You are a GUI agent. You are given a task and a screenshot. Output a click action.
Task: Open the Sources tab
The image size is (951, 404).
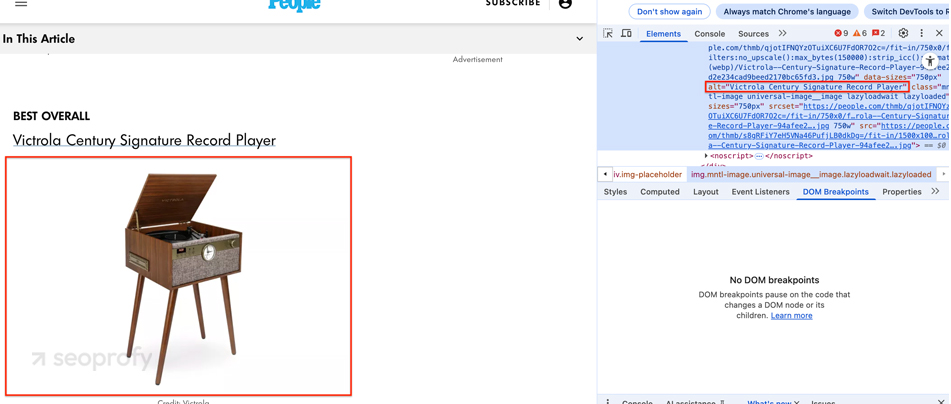pyautogui.click(x=753, y=34)
